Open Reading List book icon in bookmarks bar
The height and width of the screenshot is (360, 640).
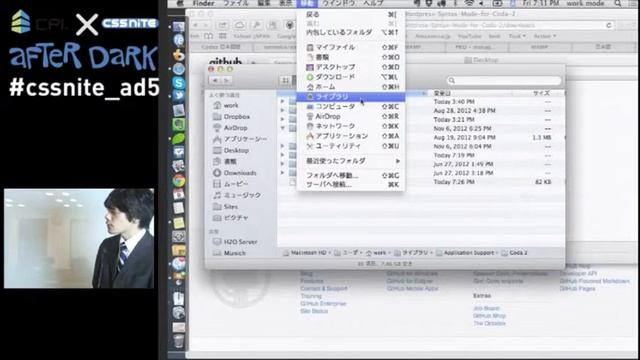click(209, 36)
